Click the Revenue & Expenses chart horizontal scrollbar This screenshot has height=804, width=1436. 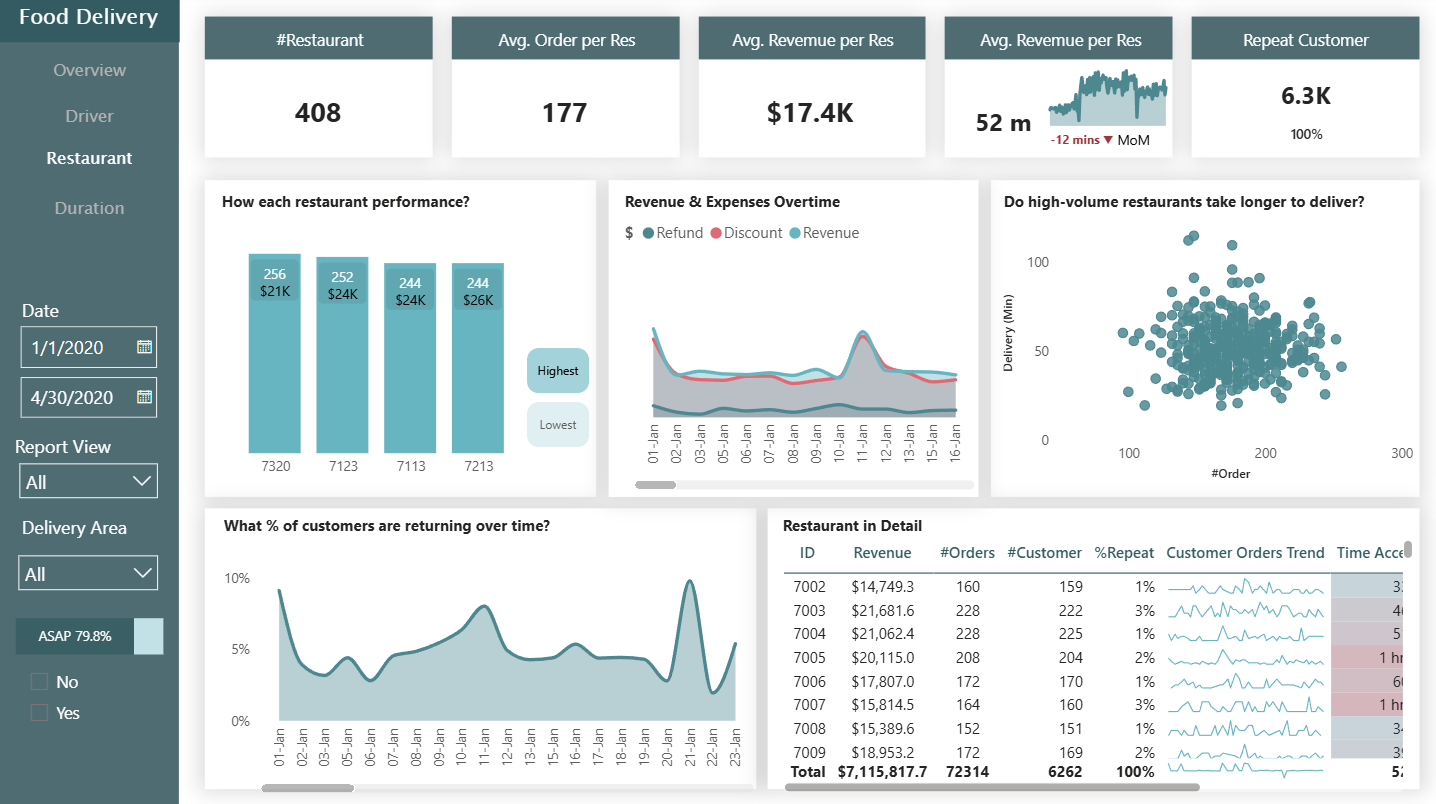tap(656, 485)
